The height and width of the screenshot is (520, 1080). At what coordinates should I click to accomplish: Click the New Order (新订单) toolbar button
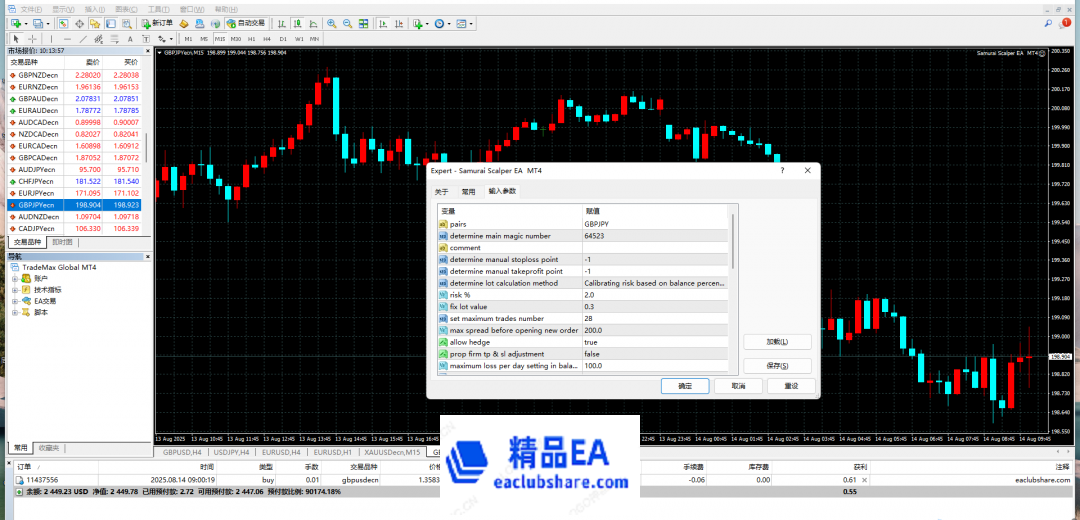(157, 23)
